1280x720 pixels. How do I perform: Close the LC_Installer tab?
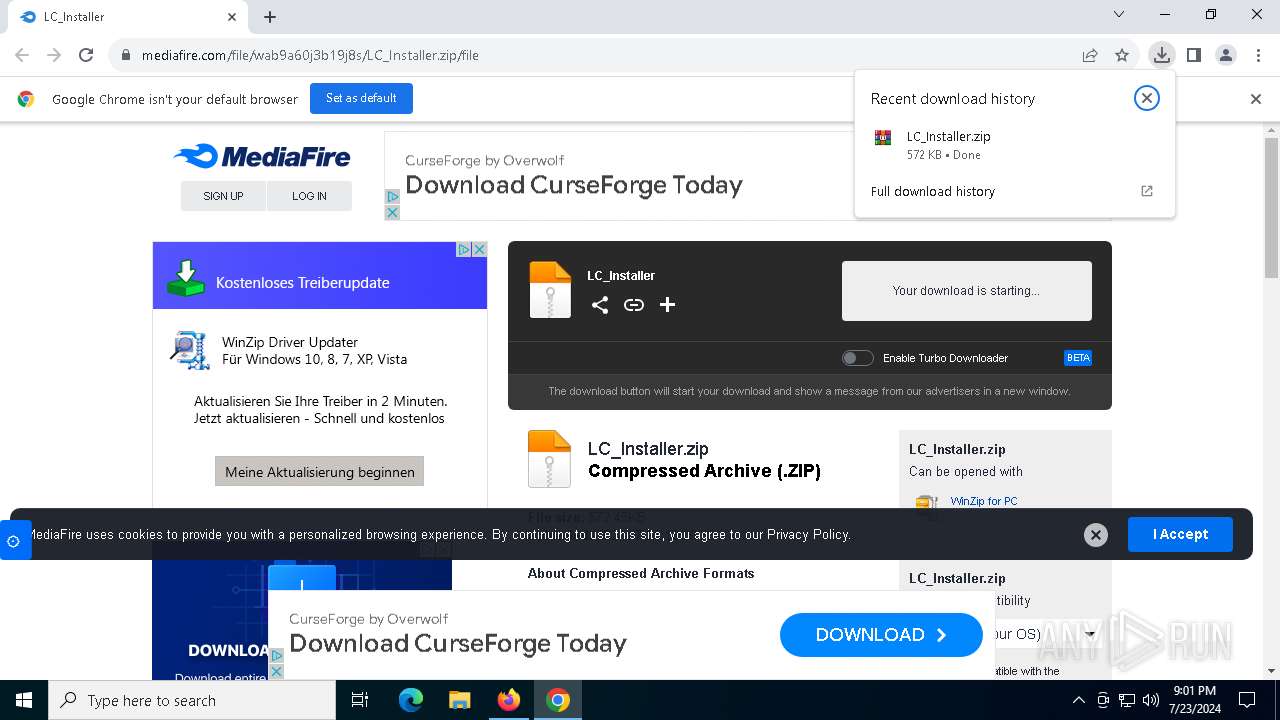tap(232, 17)
